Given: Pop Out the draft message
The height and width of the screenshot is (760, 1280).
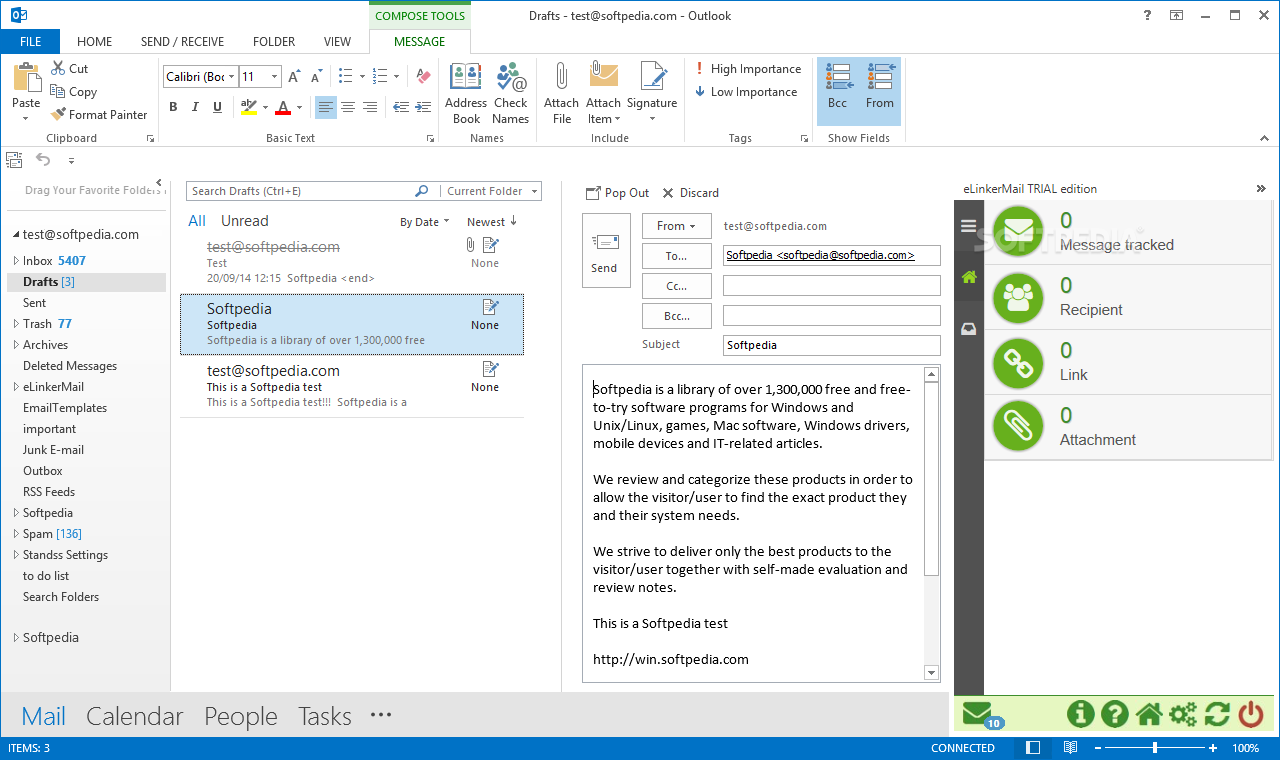Looking at the screenshot, I should (617, 193).
